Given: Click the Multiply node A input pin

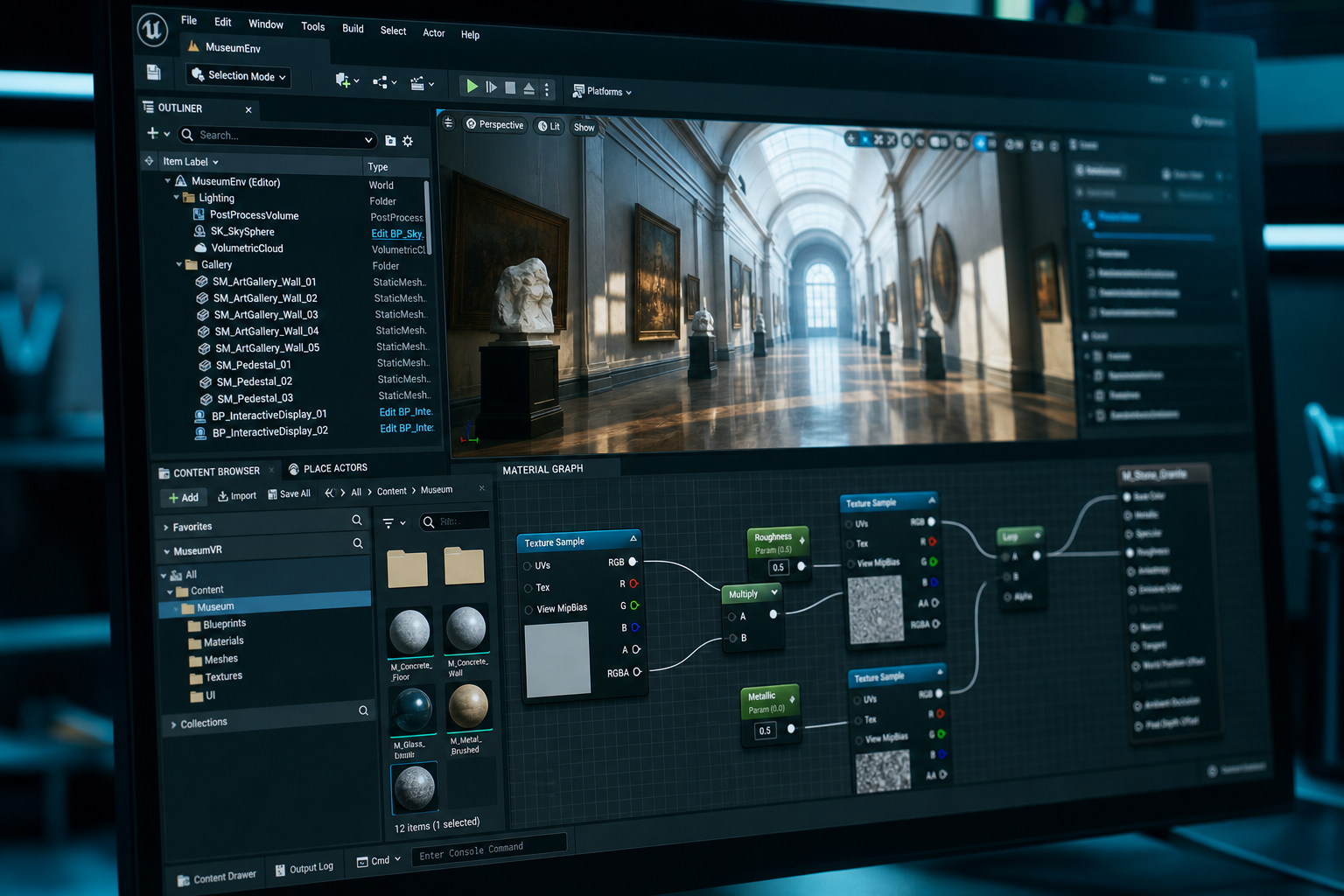Looking at the screenshot, I should 731,617.
